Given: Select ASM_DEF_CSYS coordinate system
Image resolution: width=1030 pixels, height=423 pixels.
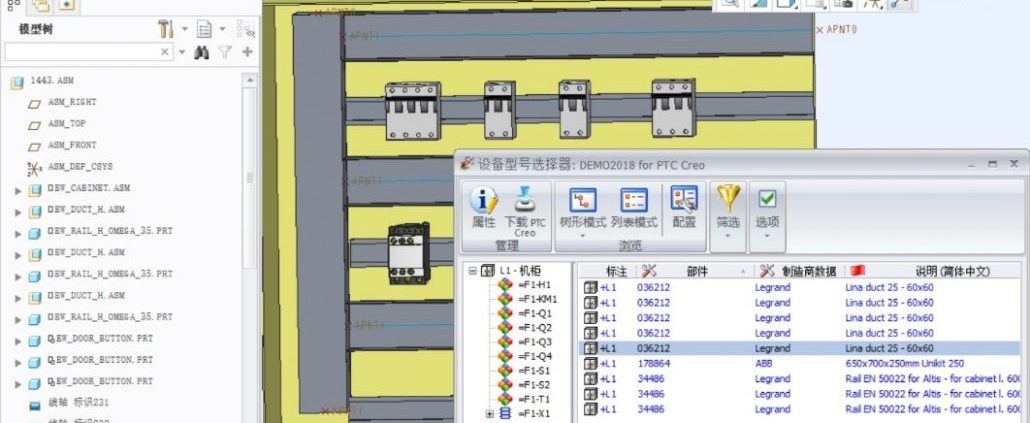Looking at the screenshot, I should (80, 167).
